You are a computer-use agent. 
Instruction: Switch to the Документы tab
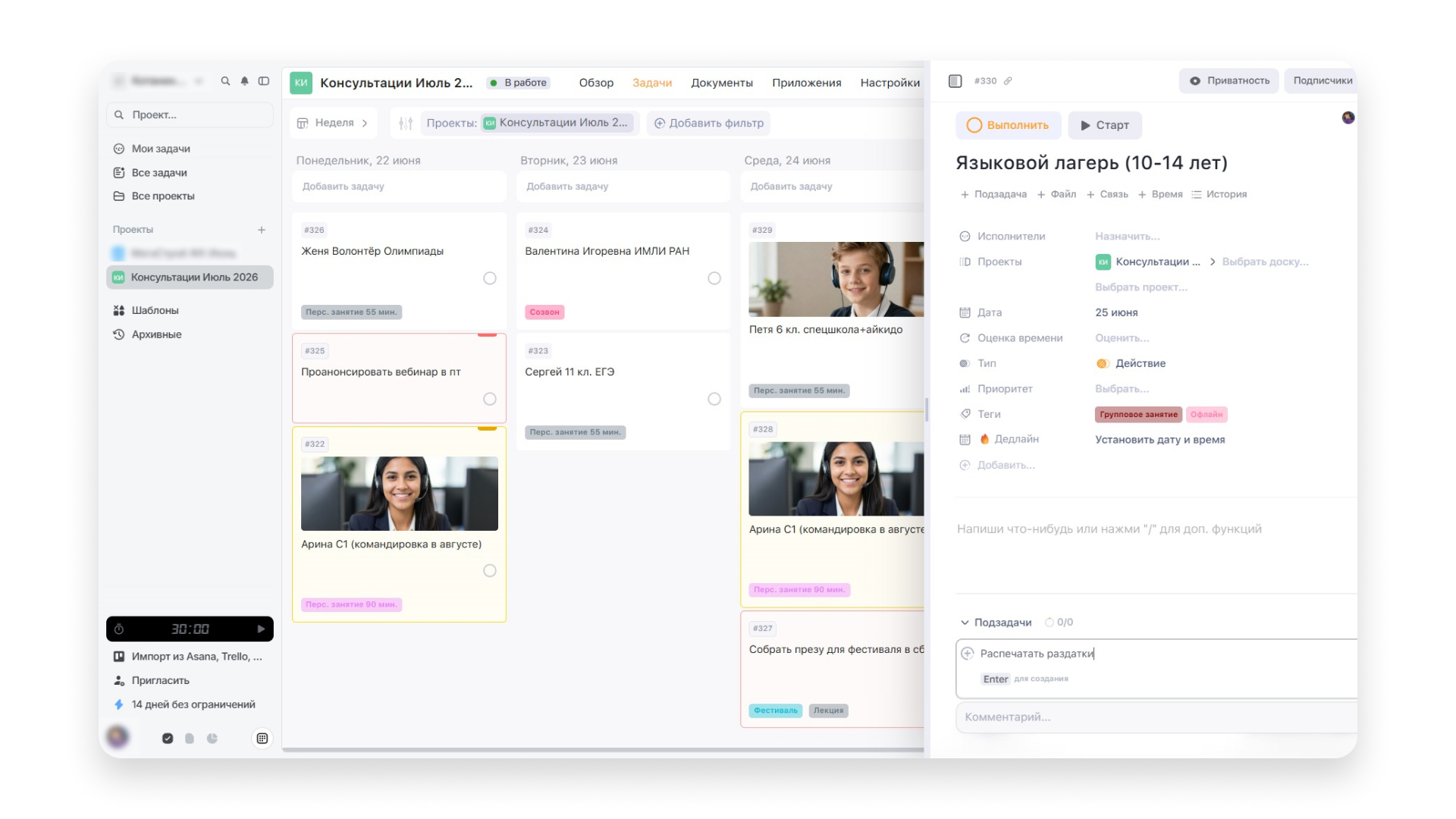[722, 83]
